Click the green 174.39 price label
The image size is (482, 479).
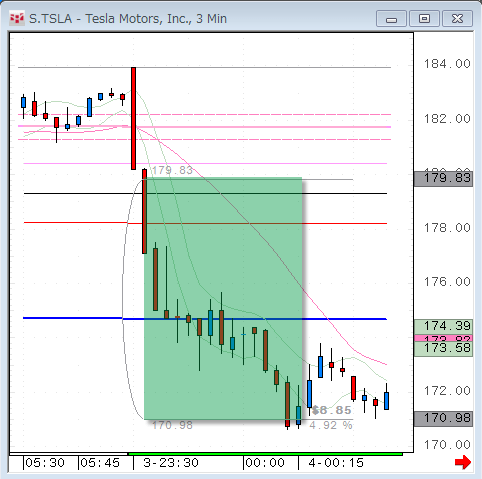(x=443, y=326)
